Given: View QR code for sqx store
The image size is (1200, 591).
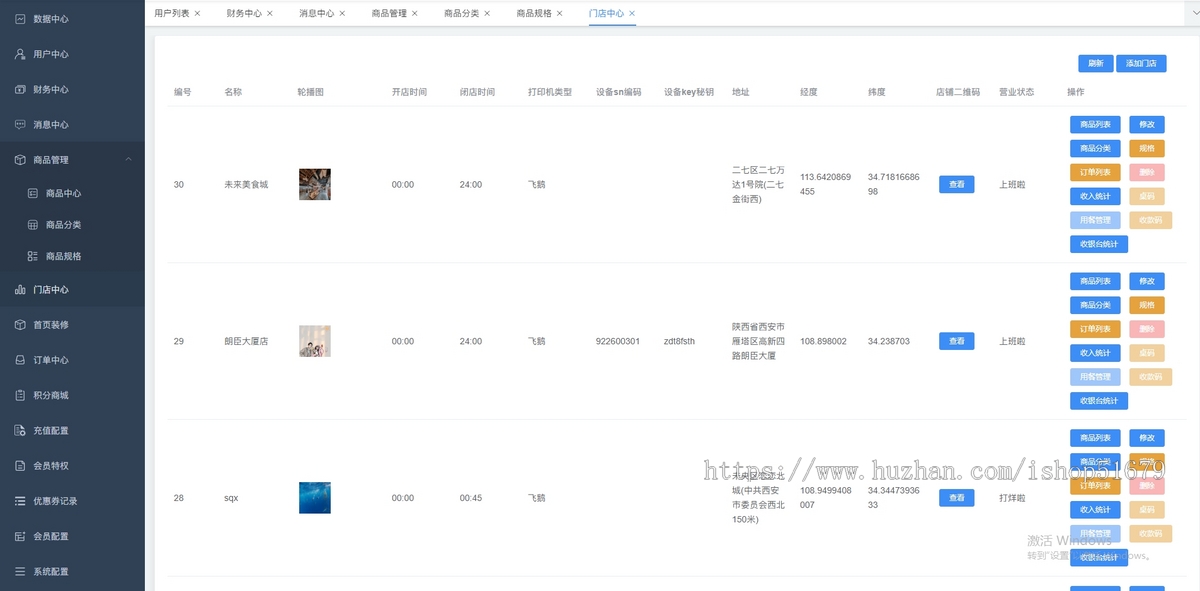Looking at the screenshot, I should tap(956, 497).
